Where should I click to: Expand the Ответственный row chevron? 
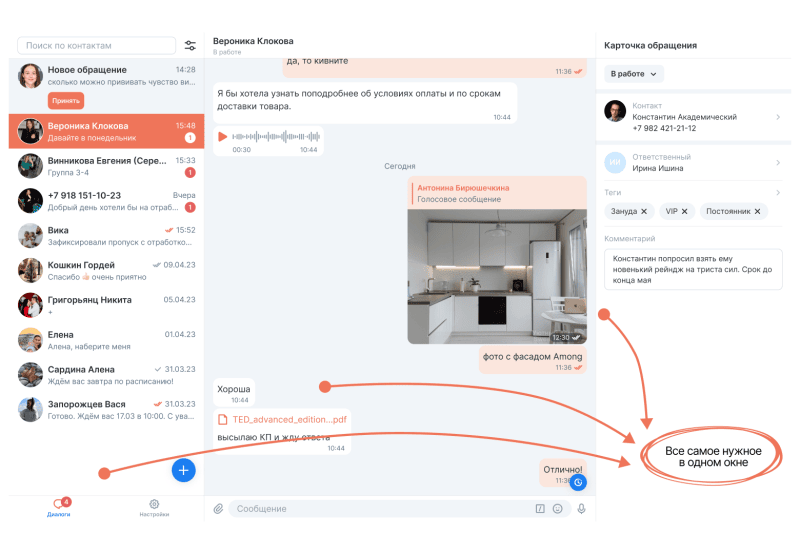778,162
